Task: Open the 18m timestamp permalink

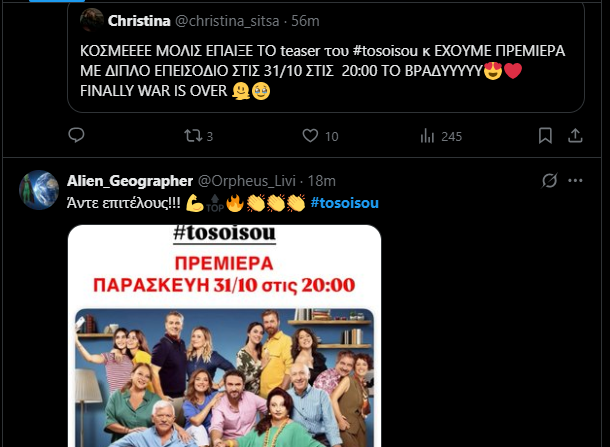Action: [321, 181]
